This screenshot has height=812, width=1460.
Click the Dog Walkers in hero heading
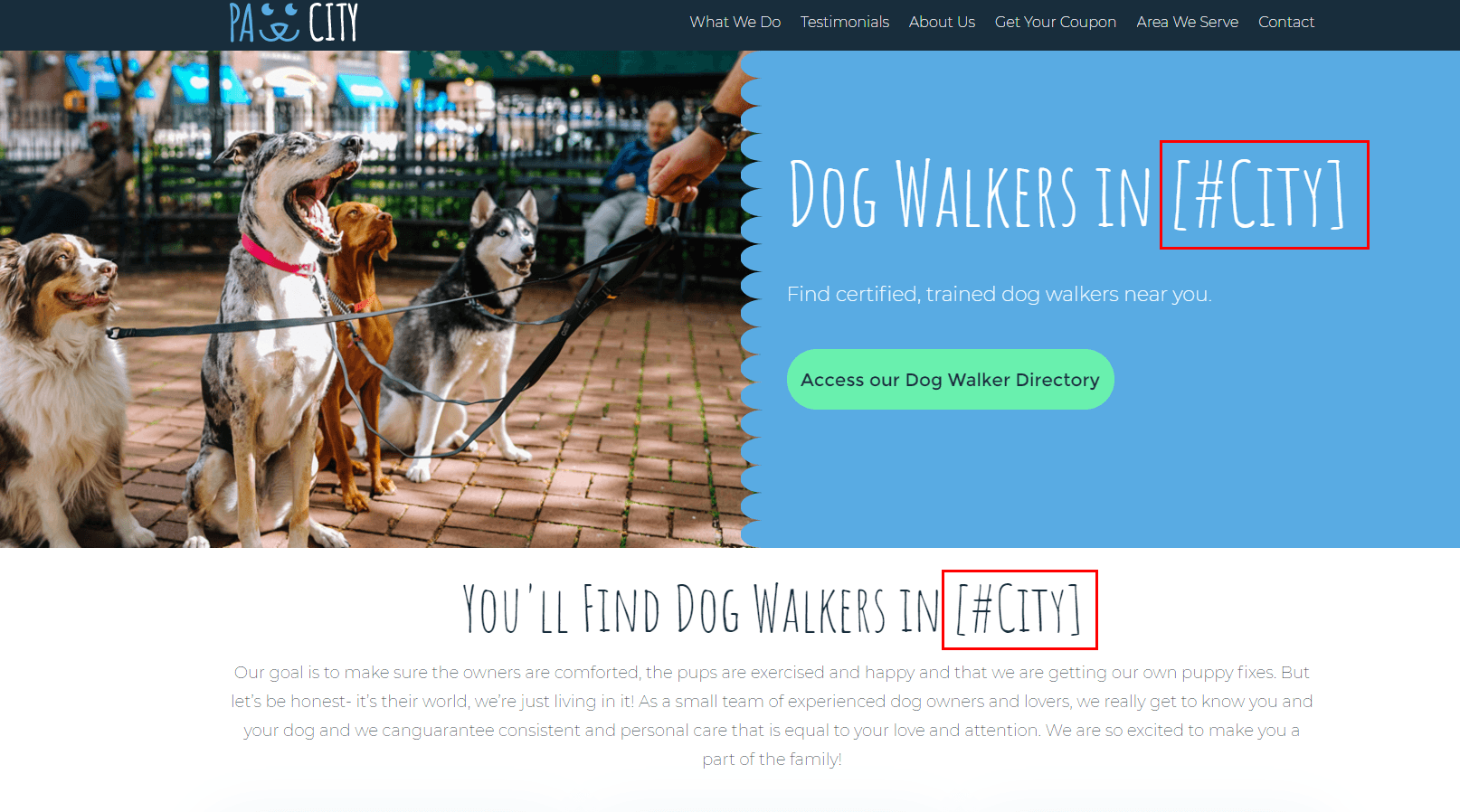pos(969,194)
